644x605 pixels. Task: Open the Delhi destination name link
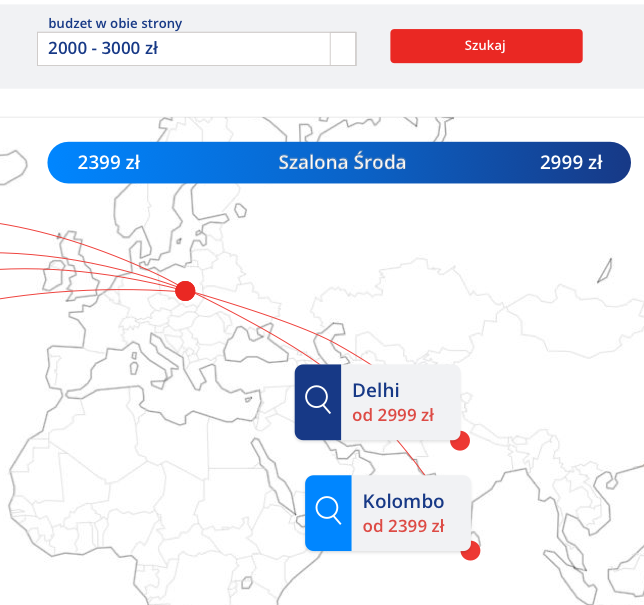click(376, 390)
